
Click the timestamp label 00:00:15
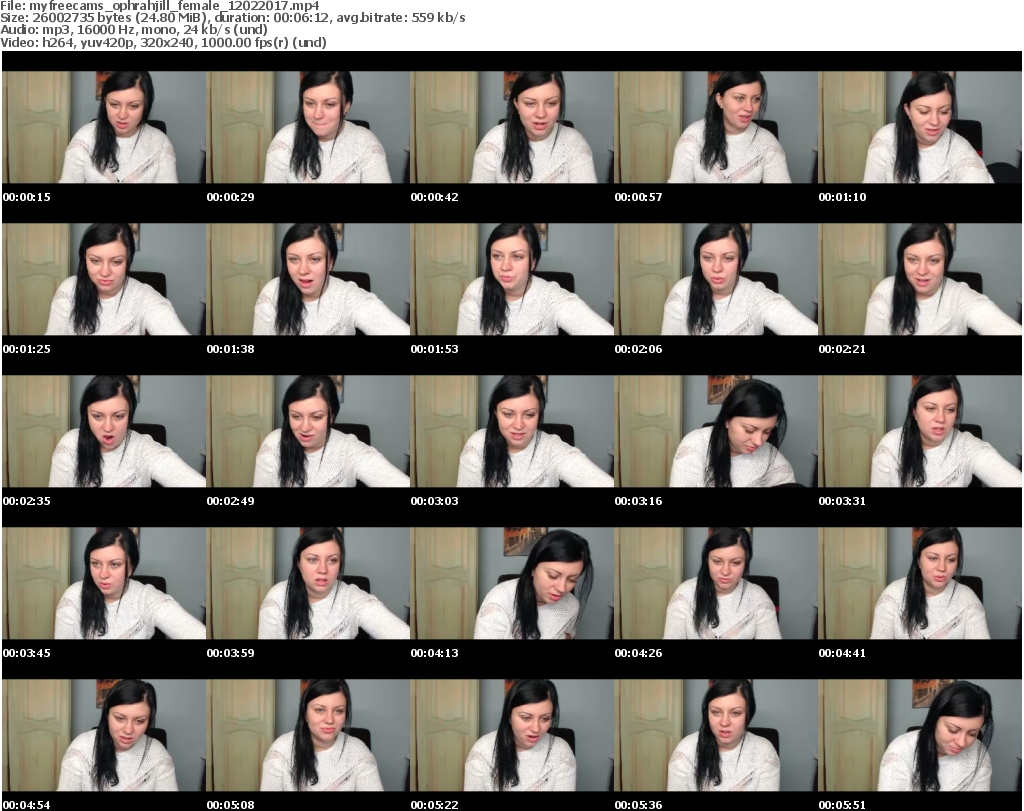point(27,197)
